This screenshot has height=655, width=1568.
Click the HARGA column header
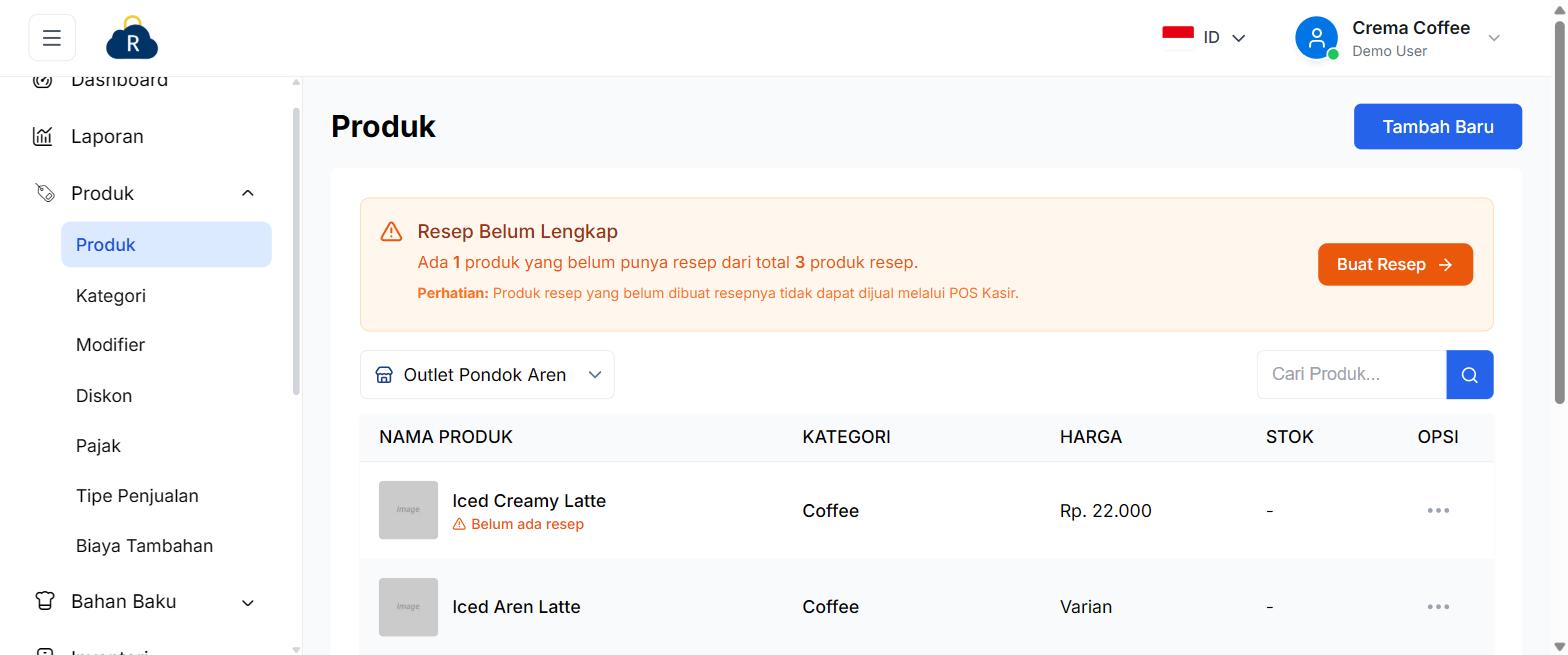(1091, 437)
